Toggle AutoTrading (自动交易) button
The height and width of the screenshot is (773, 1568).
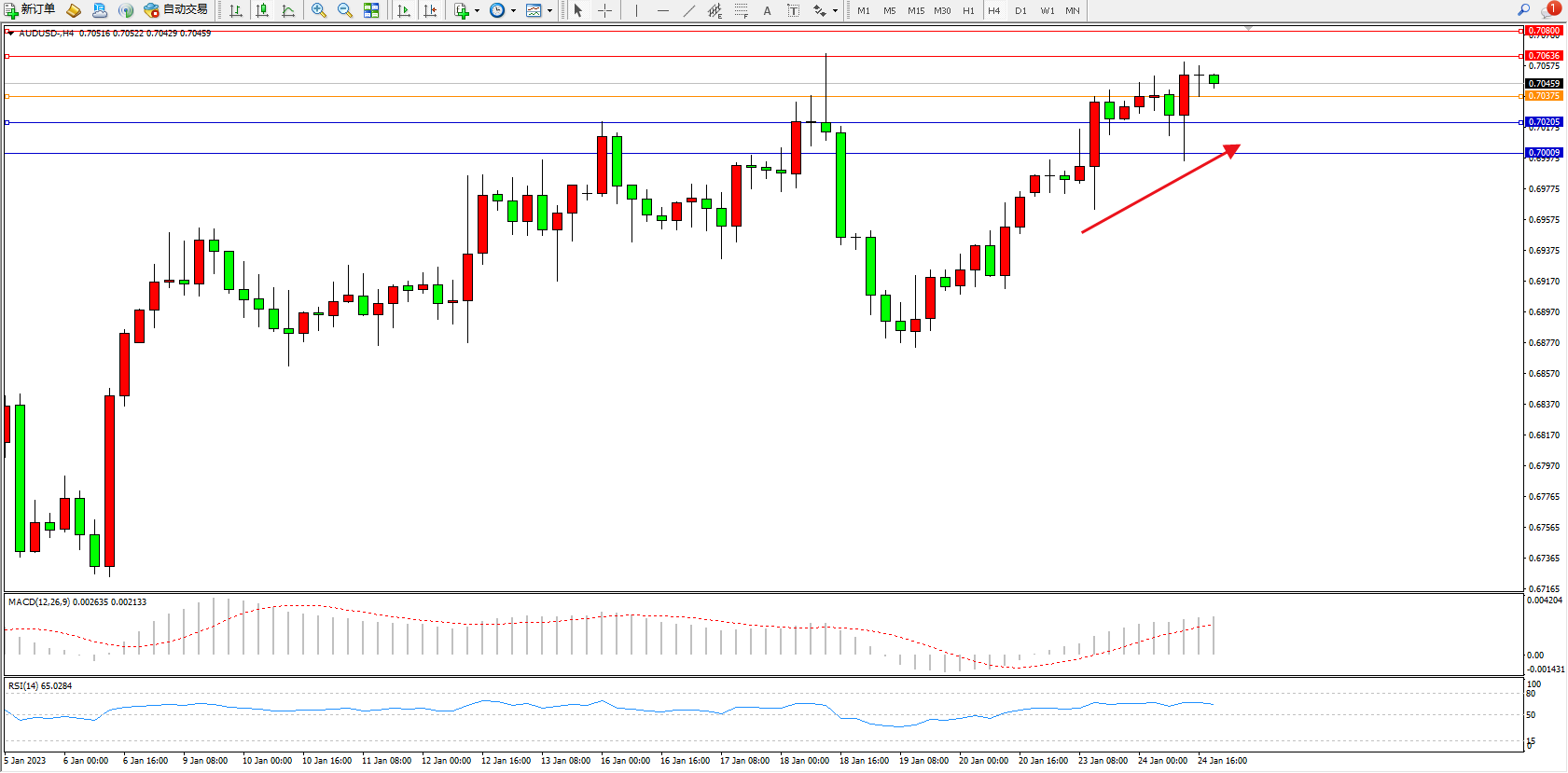click(175, 10)
